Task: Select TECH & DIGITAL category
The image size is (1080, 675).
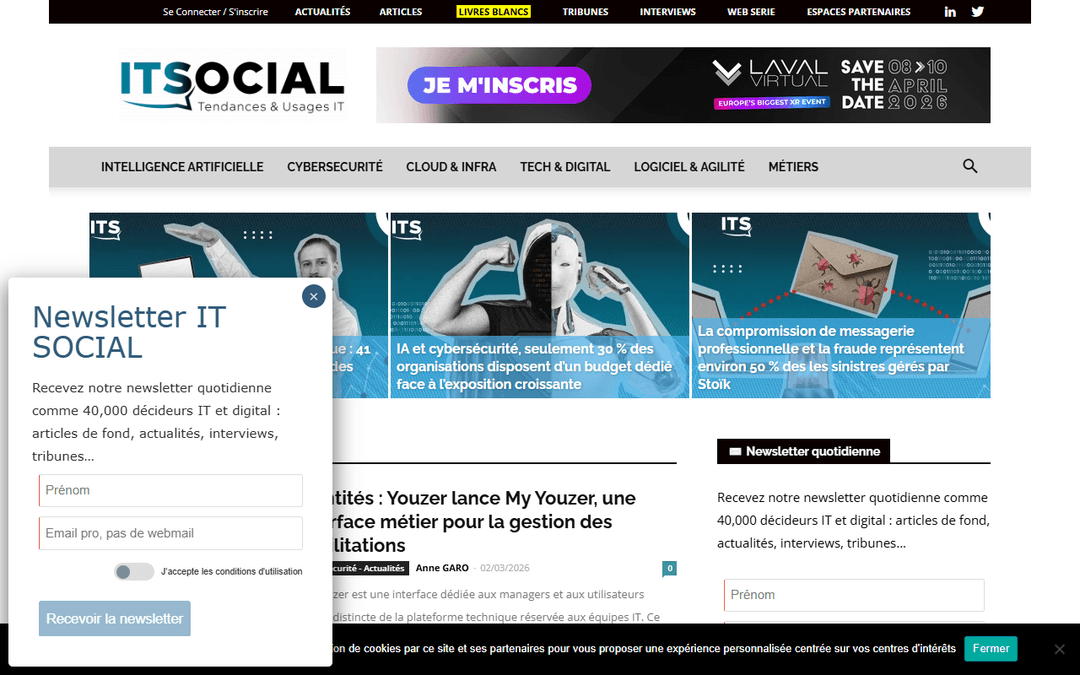Action: click(x=565, y=167)
